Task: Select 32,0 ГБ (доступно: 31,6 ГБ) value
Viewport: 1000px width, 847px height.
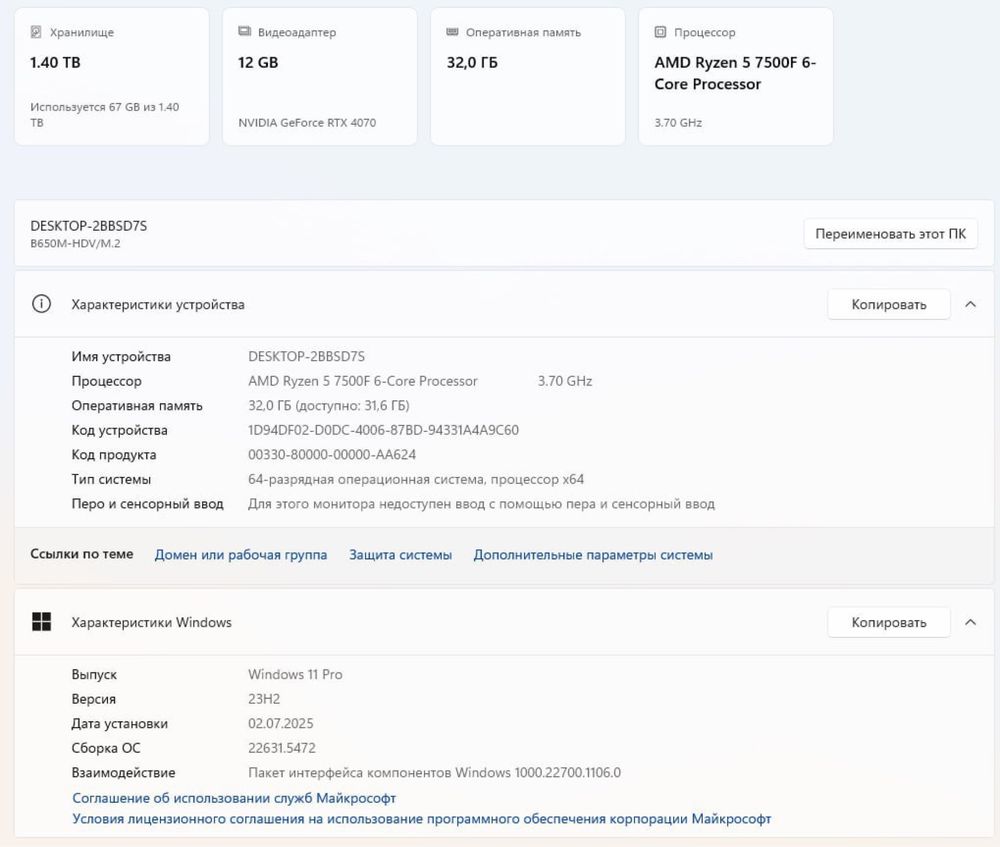Action: [328, 406]
